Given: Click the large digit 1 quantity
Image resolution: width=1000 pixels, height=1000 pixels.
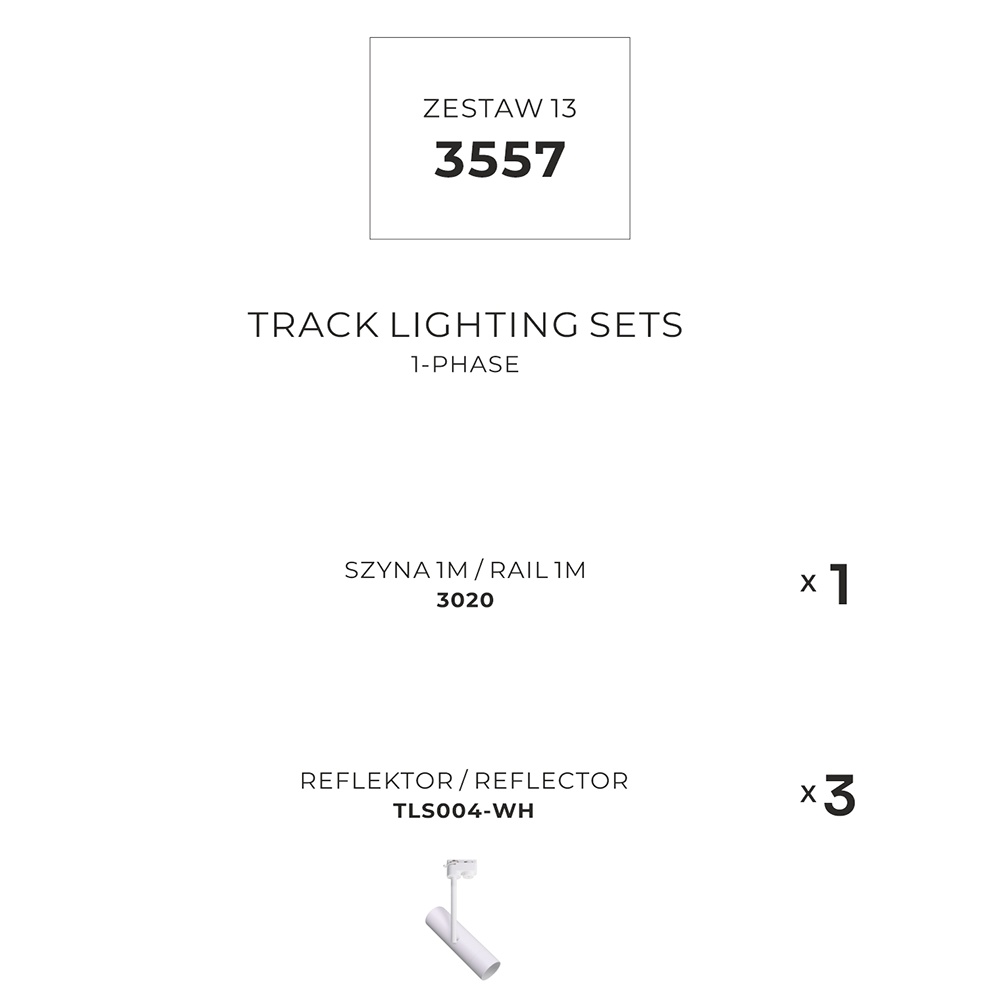Looking at the screenshot, I should click(839, 584).
